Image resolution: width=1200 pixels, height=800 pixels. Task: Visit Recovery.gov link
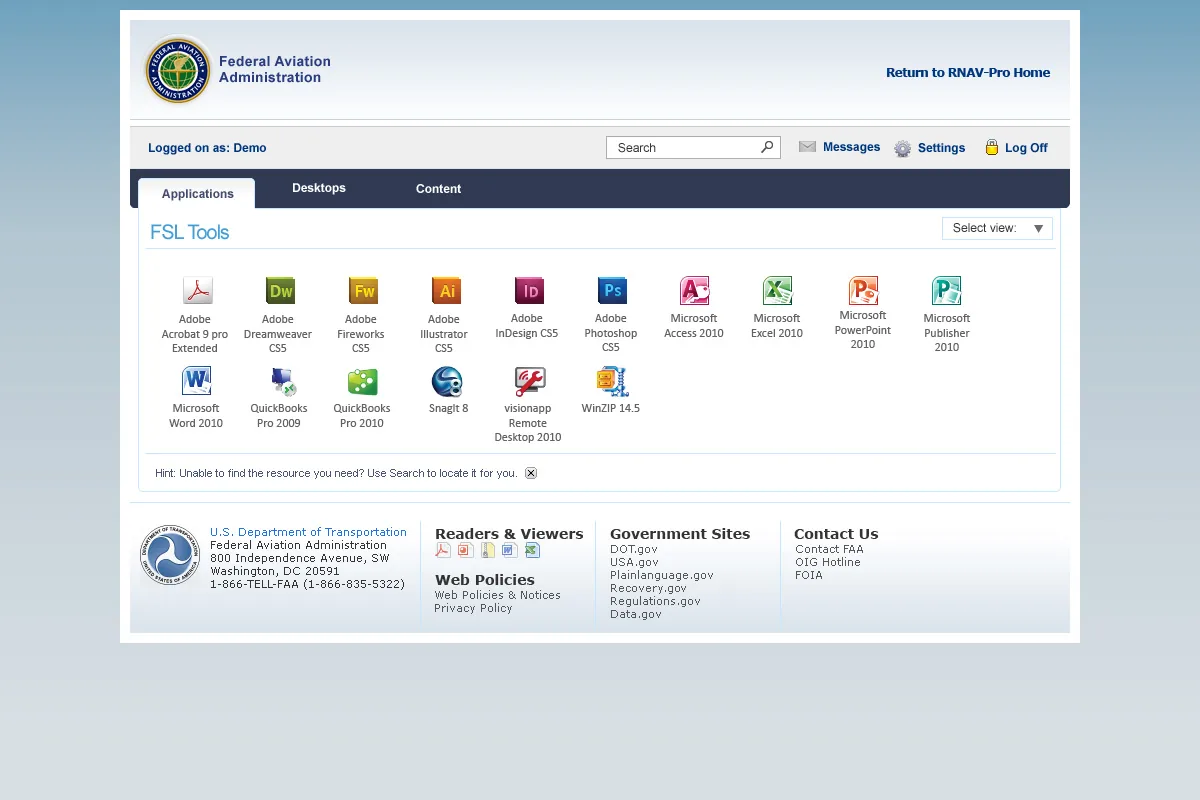coord(648,588)
